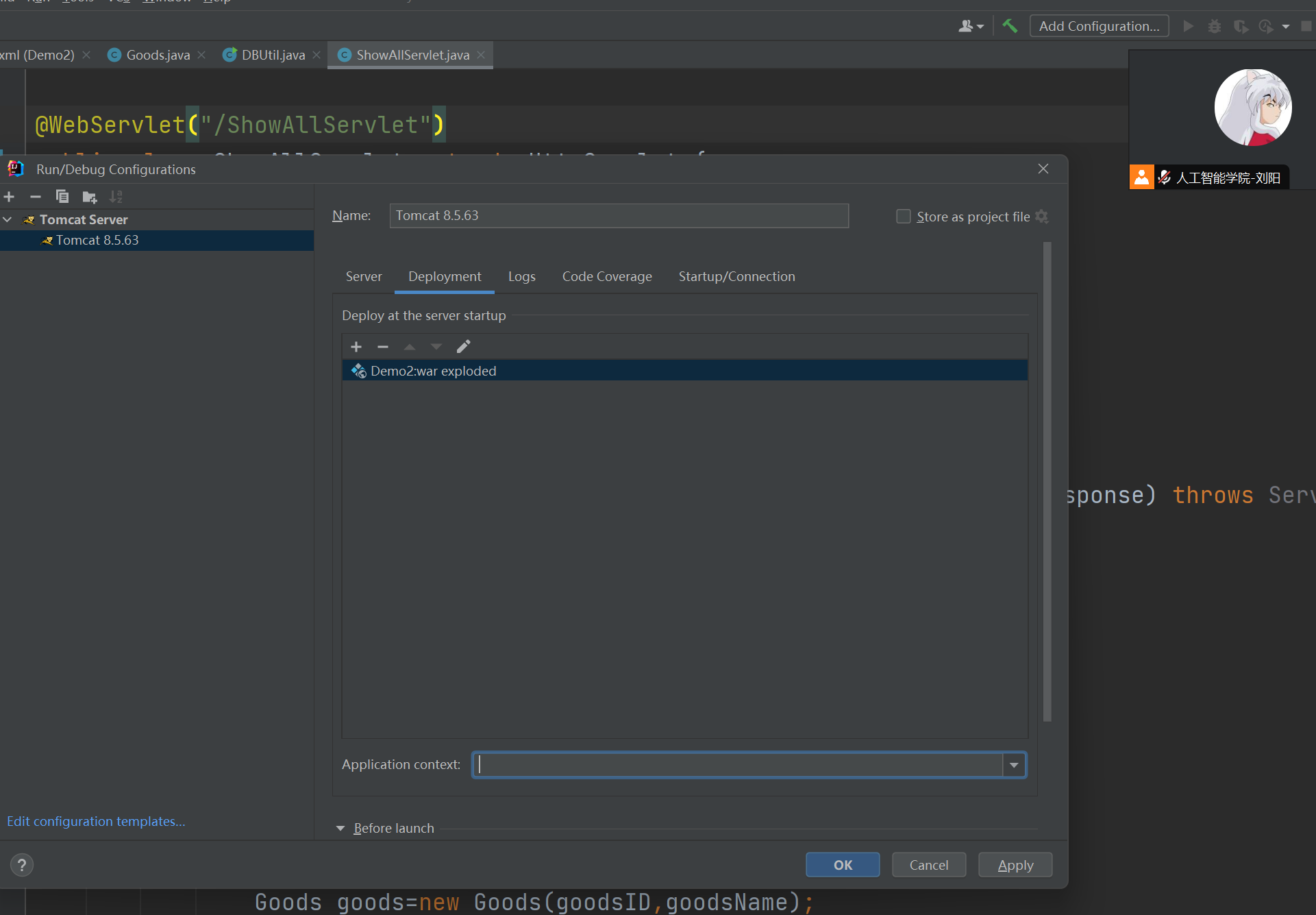Open dropdown next to profiler icon
Screen dimensions: 1316x915
coord(1286,27)
